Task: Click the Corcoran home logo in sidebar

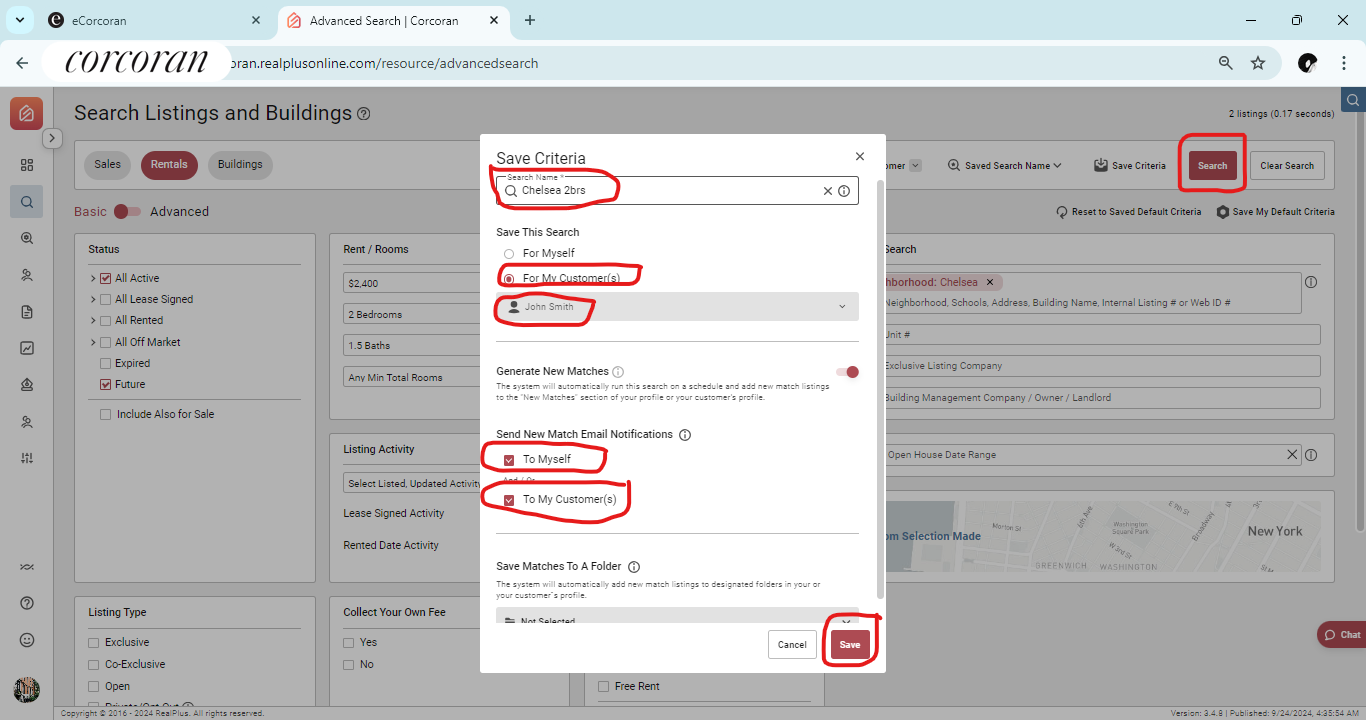Action: click(27, 114)
